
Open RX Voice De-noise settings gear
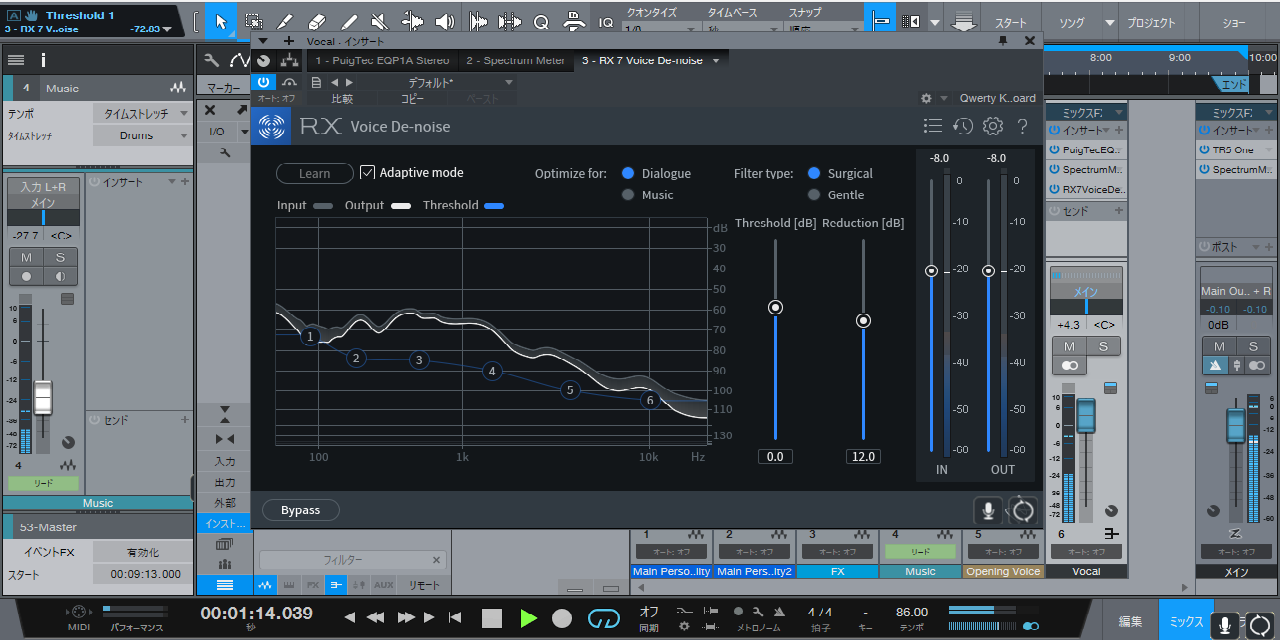coord(992,126)
